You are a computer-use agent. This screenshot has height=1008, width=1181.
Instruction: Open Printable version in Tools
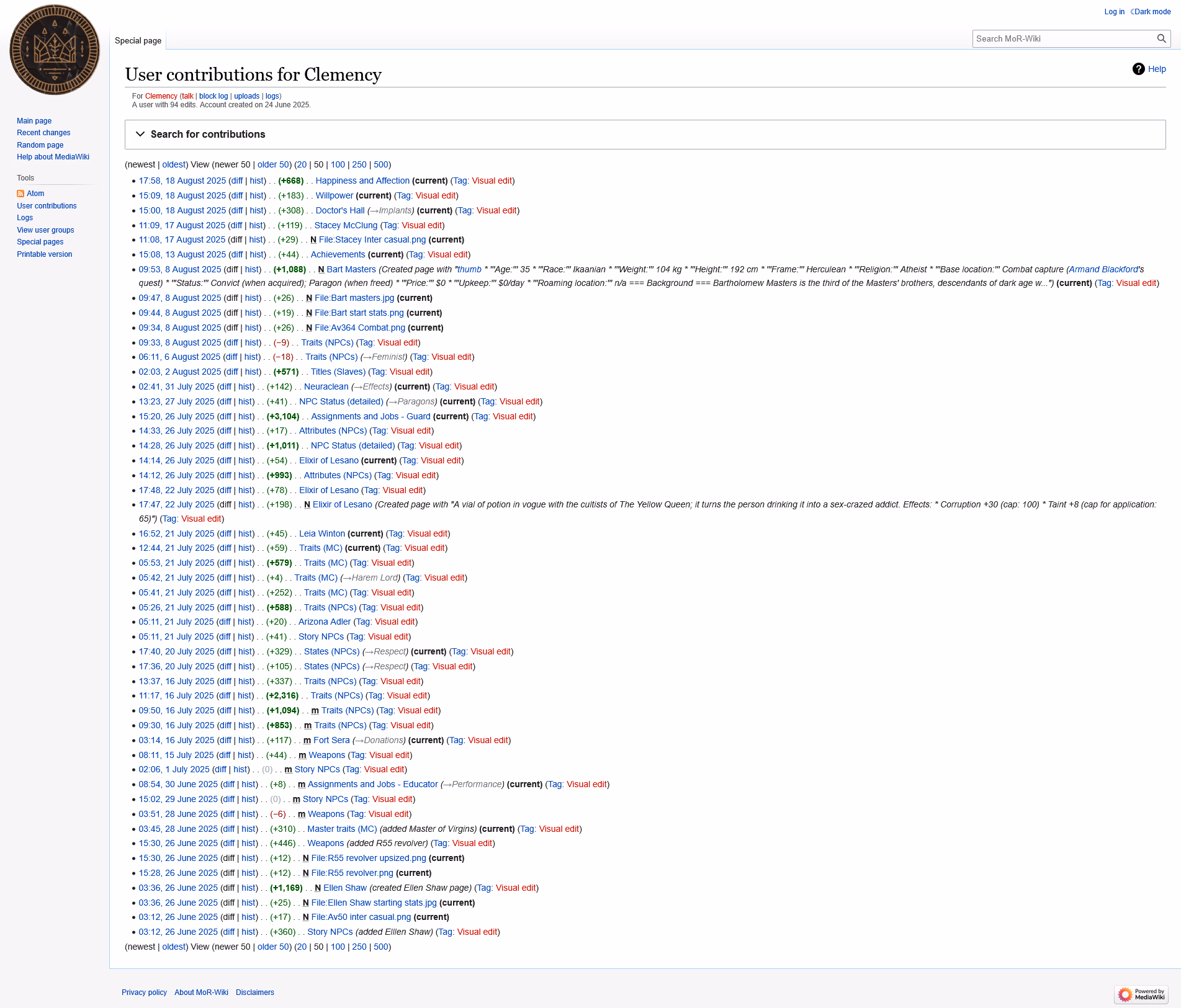pos(44,254)
